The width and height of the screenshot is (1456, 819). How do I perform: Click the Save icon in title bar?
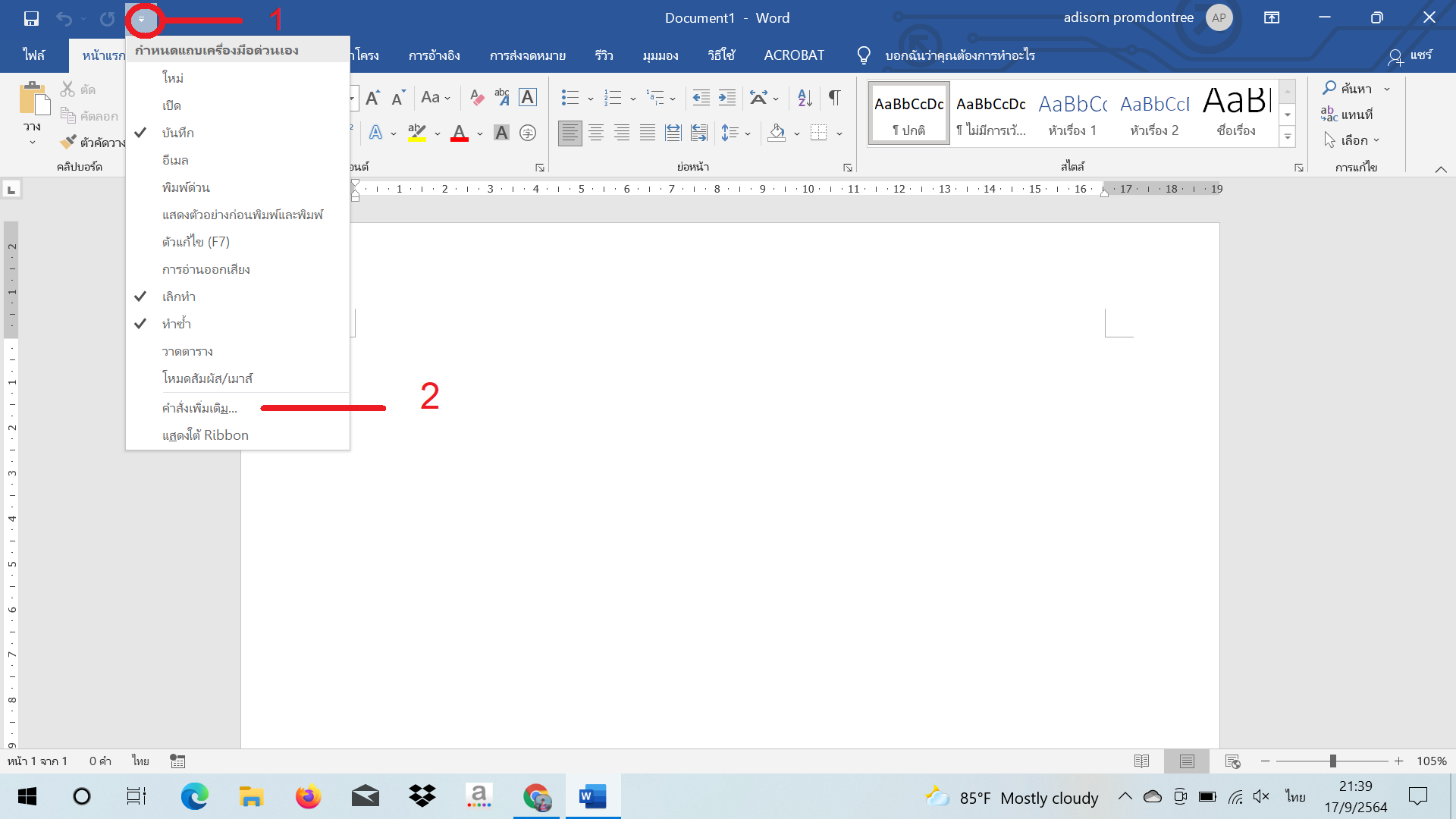pyautogui.click(x=31, y=18)
